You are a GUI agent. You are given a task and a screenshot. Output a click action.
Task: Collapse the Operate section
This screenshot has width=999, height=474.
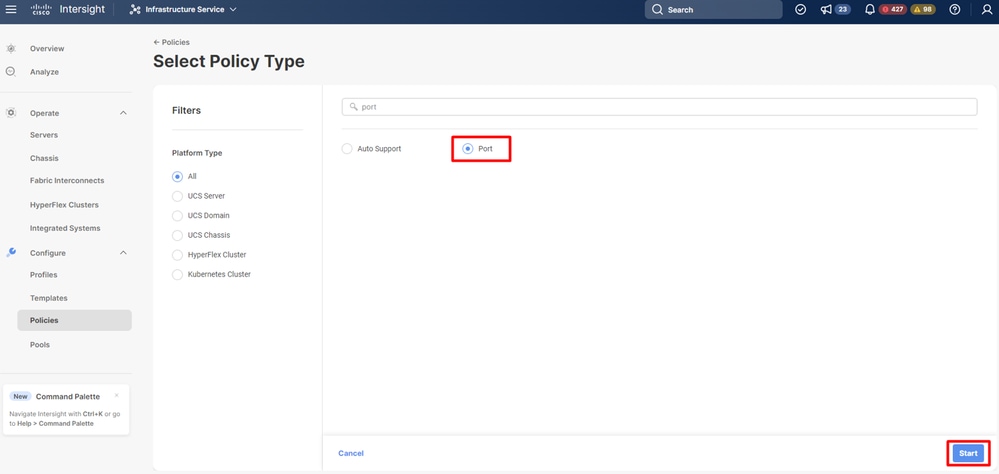(x=124, y=113)
